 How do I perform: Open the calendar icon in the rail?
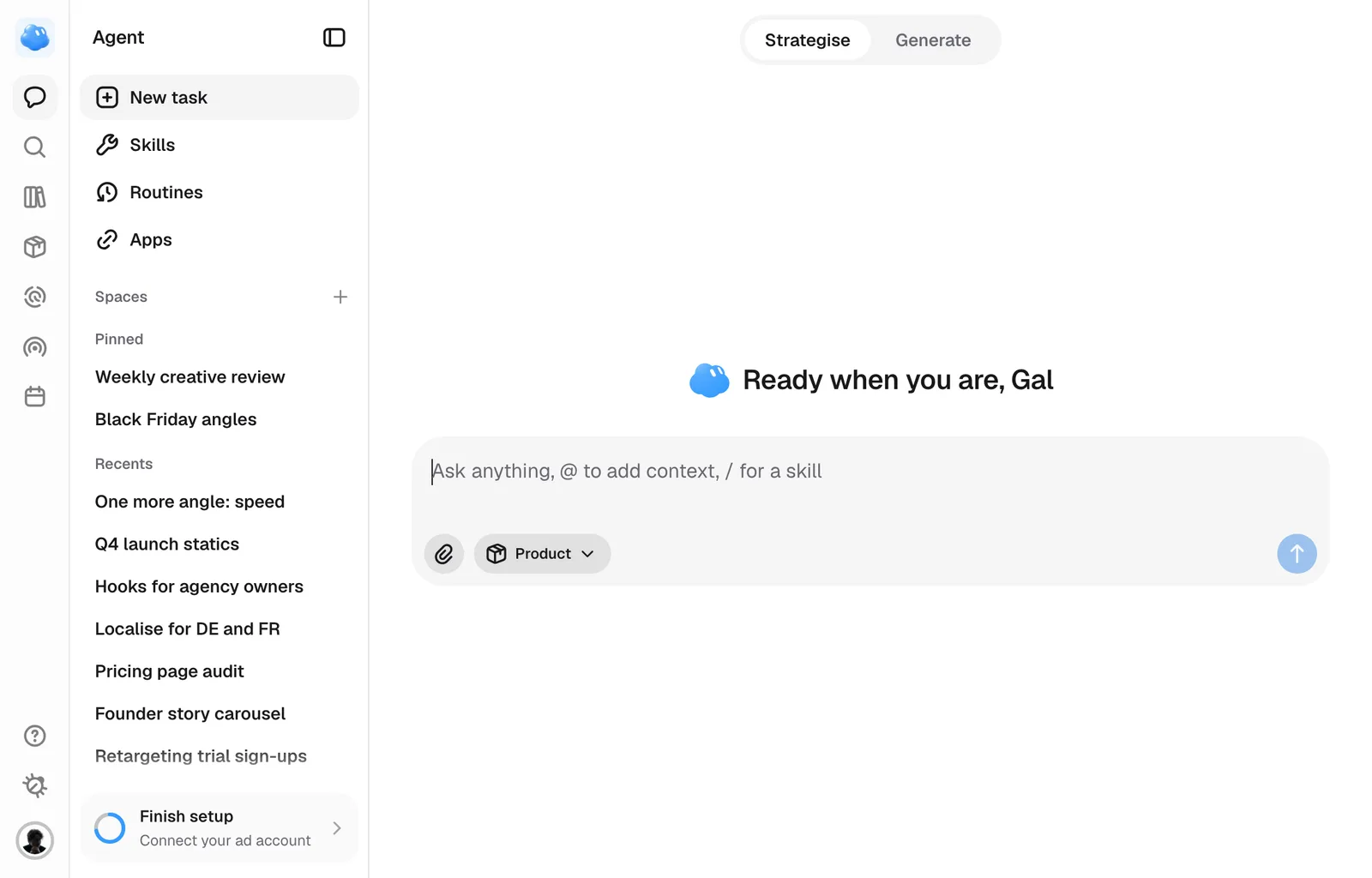[x=35, y=397]
